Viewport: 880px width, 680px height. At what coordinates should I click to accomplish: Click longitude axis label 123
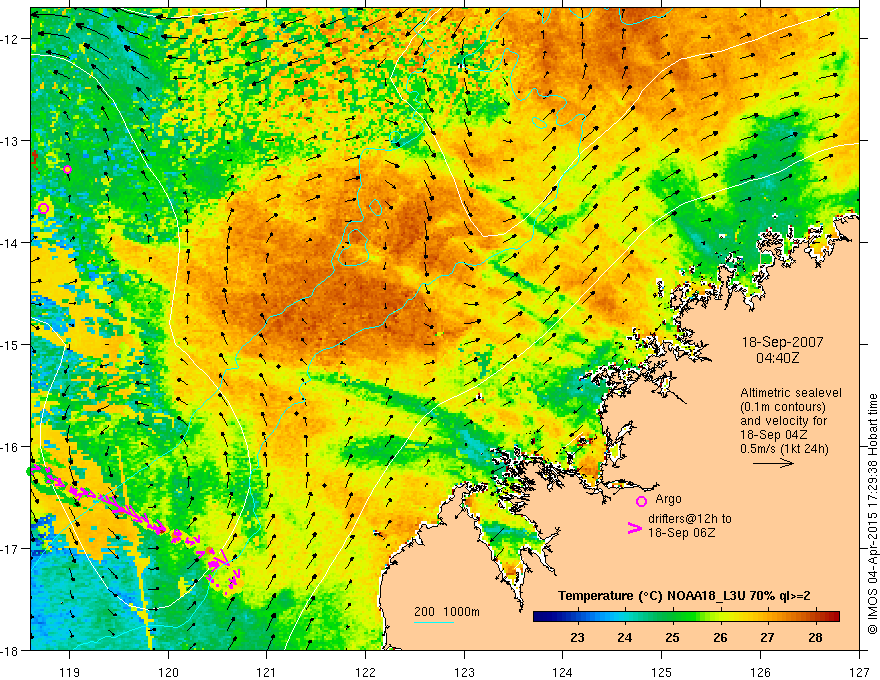coord(464,672)
